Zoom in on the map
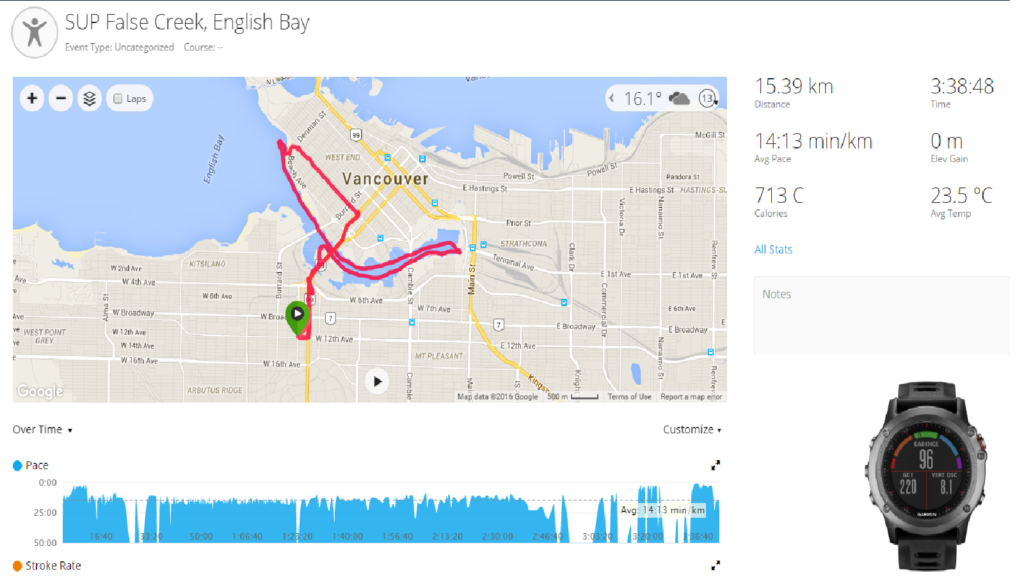 click(x=33, y=98)
